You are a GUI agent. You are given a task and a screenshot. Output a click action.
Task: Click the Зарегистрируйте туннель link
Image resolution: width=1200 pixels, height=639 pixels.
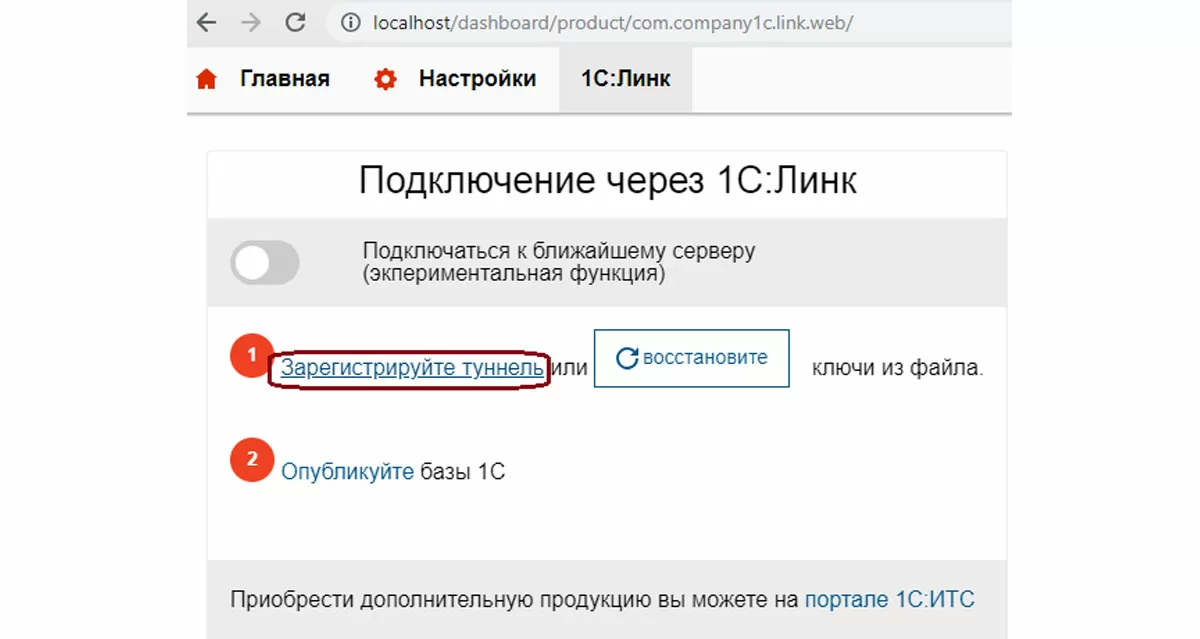[x=412, y=368]
